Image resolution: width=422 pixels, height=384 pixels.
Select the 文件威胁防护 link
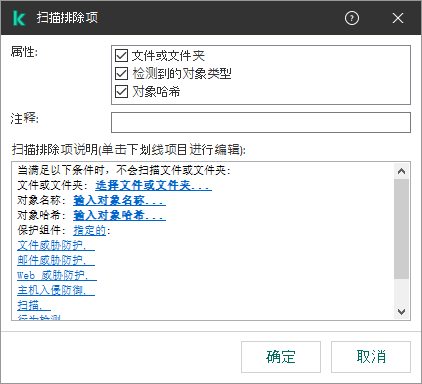[x=56, y=245]
